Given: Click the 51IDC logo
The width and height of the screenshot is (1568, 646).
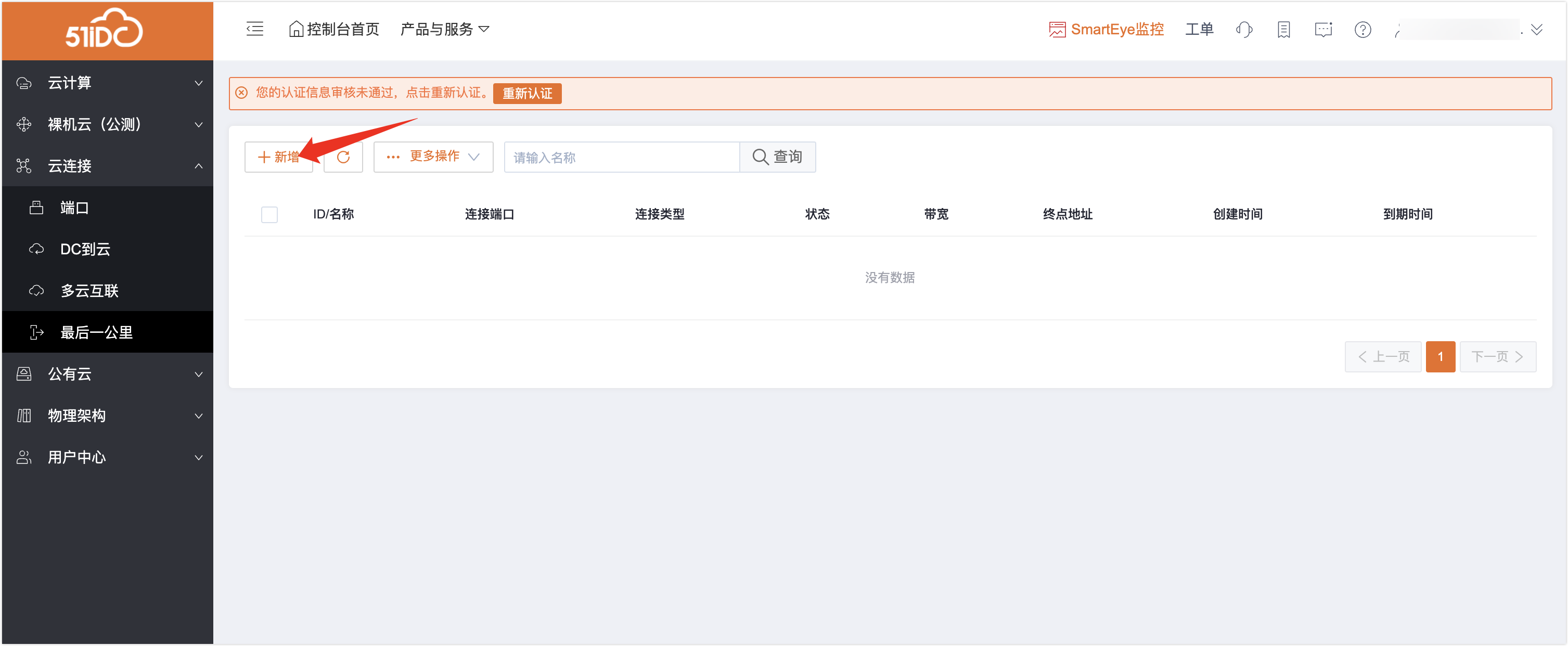Looking at the screenshot, I should tap(105, 29).
